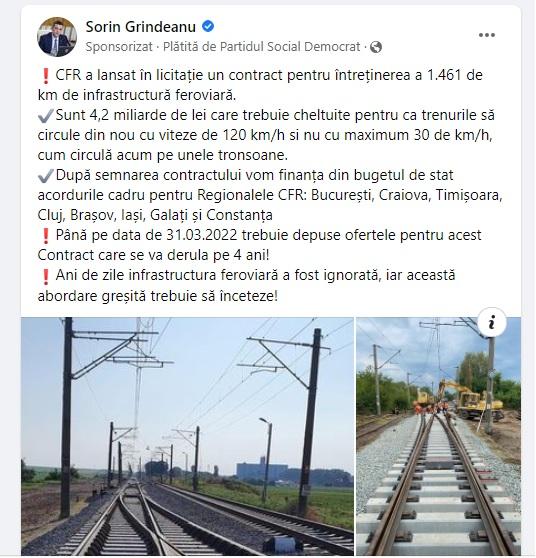536x558 pixels.
Task: Click the exclamation emoji before 'Ani de zile'
Action: (x=45, y=276)
